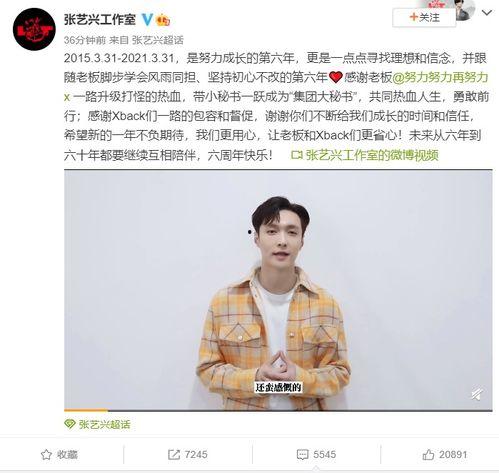The width and height of the screenshot is (499, 473).
Task: Click the blue verified V badge
Action: pos(147,20)
